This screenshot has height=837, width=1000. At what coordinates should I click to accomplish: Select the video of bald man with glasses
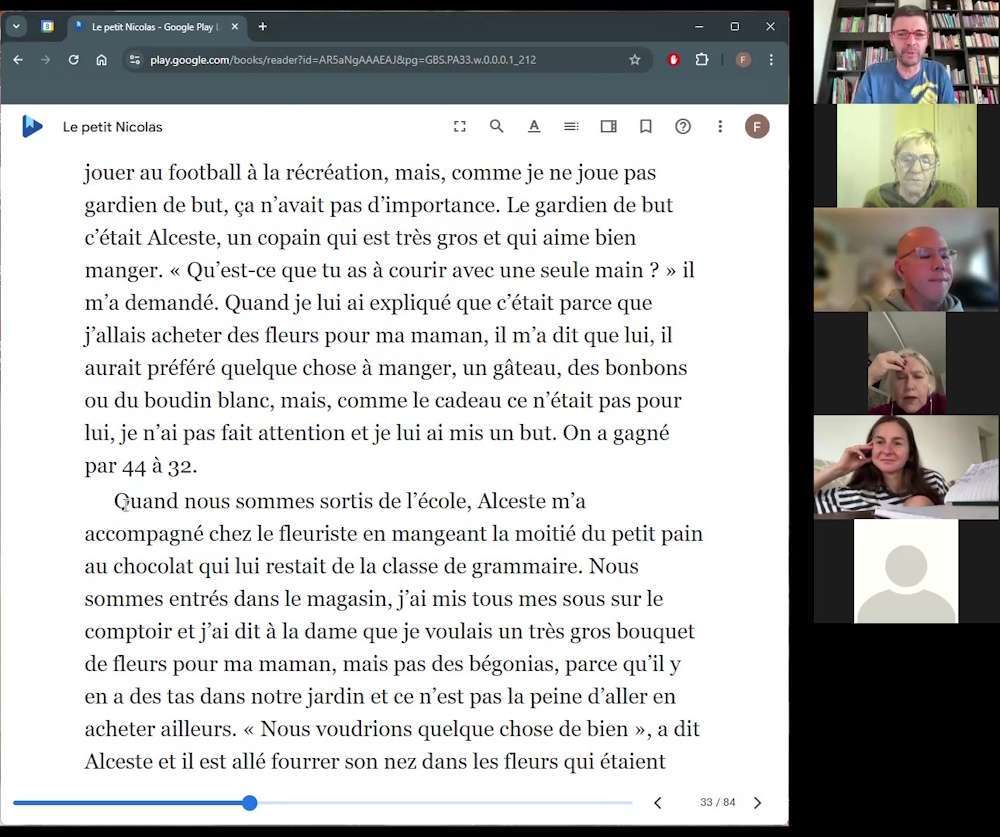coord(906,260)
